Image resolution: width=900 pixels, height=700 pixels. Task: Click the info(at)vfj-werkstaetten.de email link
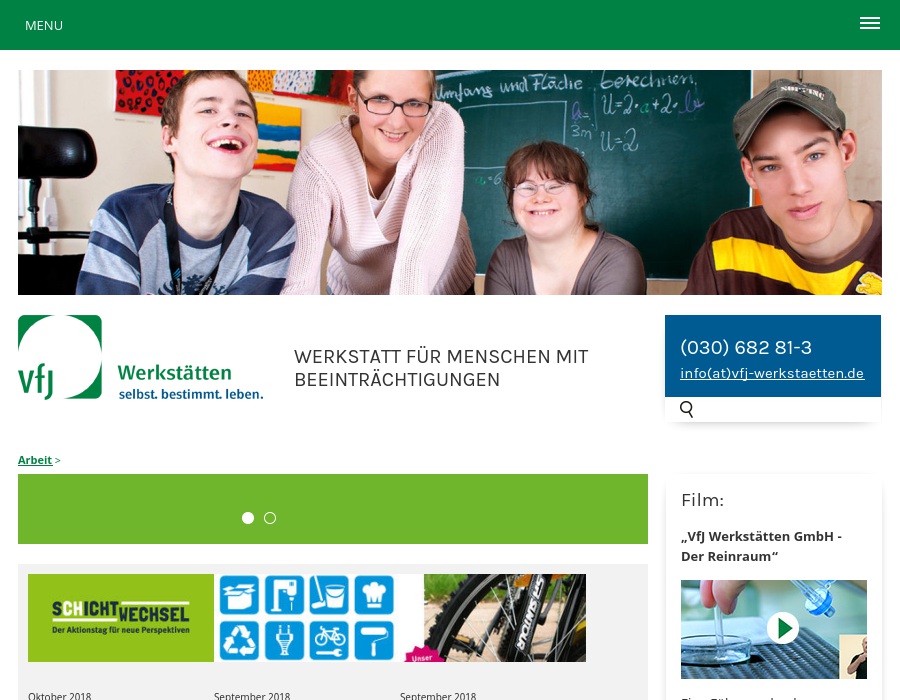click(772, 373)
